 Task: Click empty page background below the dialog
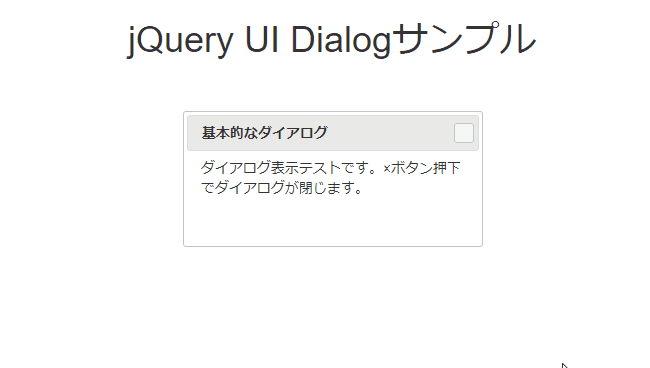[333, 307]
